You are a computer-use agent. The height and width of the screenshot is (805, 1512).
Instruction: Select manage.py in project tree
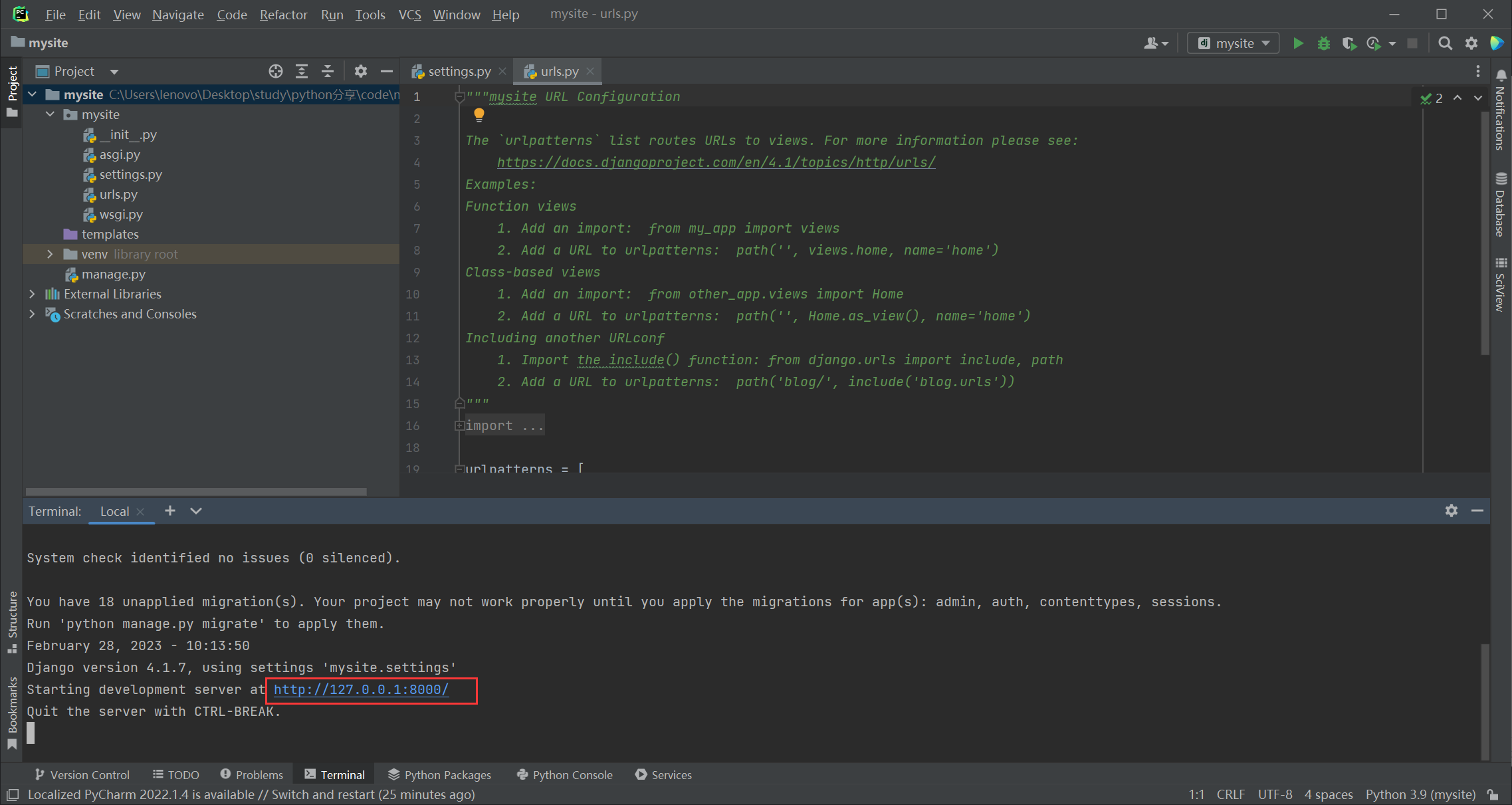(x=113, y=274)
